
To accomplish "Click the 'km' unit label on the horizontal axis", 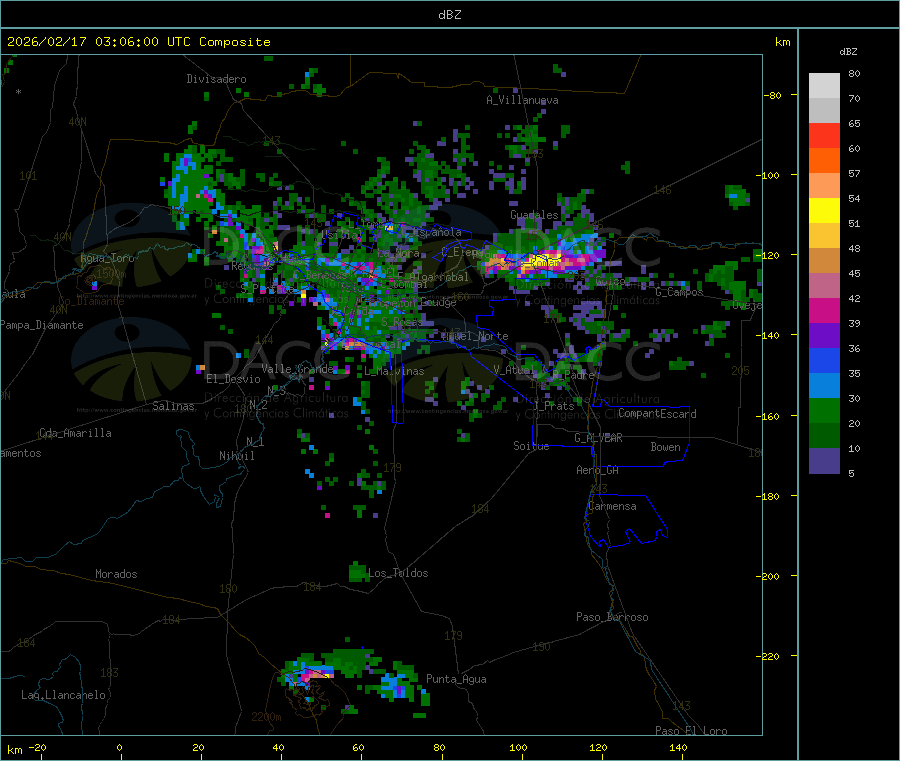I will [14, 750].
